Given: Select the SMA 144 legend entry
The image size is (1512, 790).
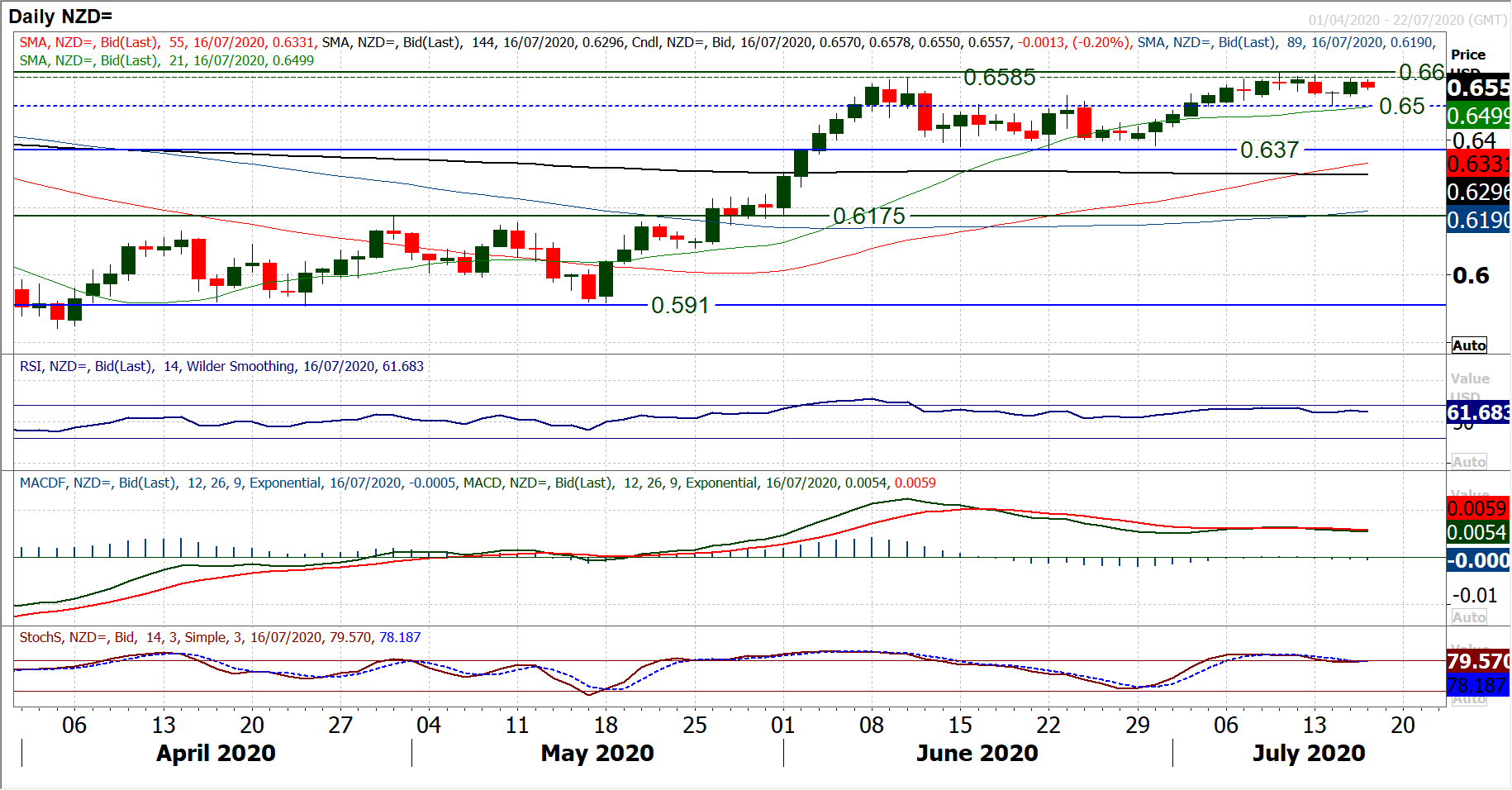Looking at the screenshot, I should pos(474,42).
